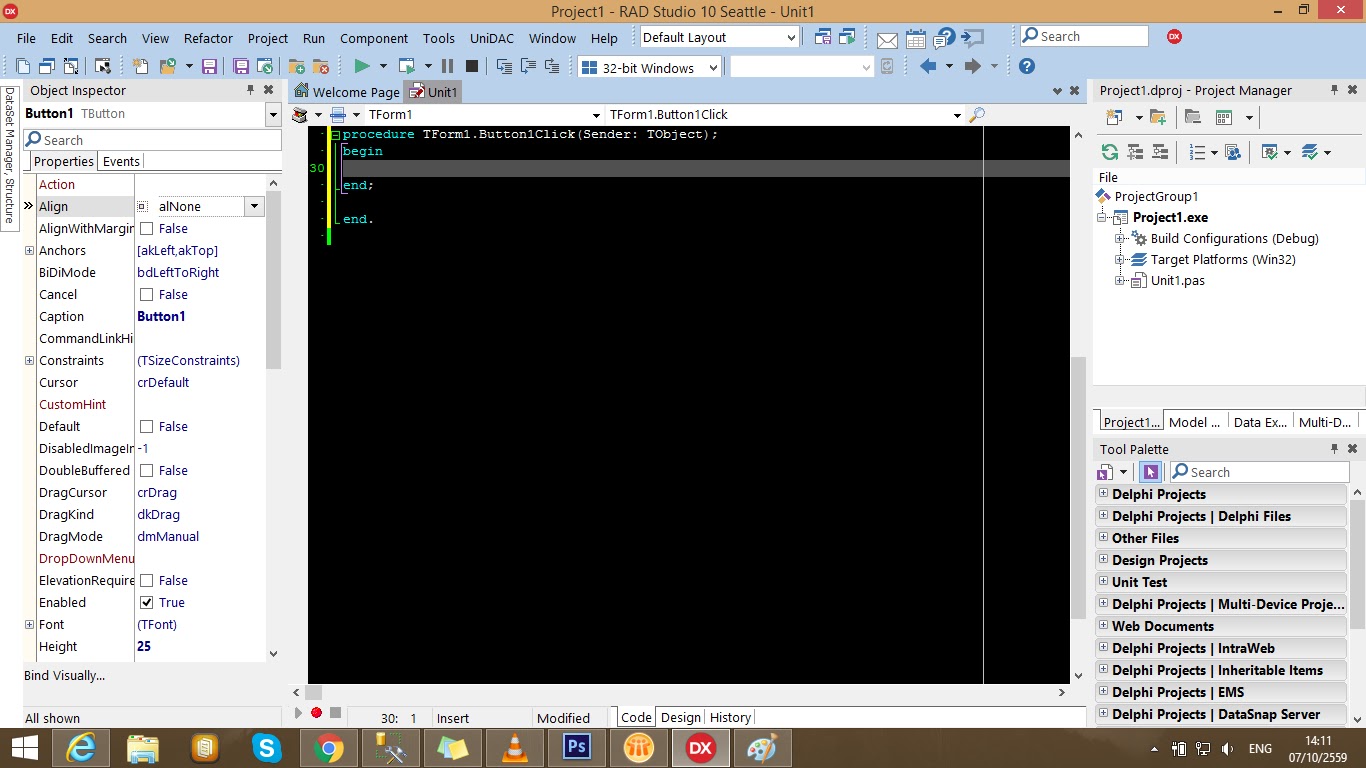
Task: Toggle the Cancel property checkbox
Action: [146, 295]
